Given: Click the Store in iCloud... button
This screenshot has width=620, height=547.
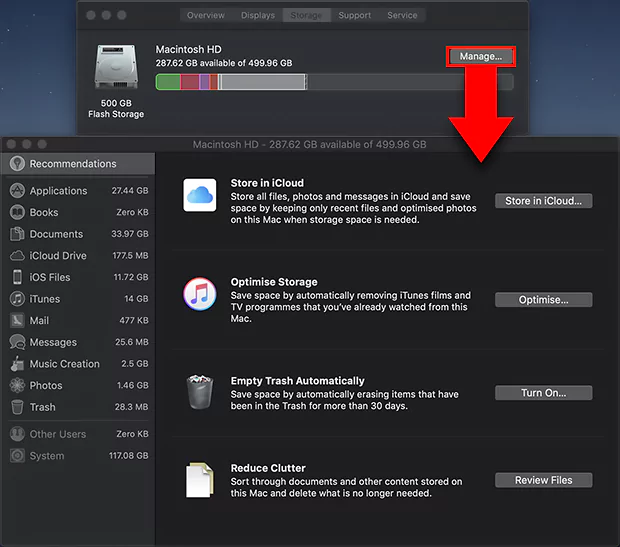Looking at the screenshot, I should (544, 201).
